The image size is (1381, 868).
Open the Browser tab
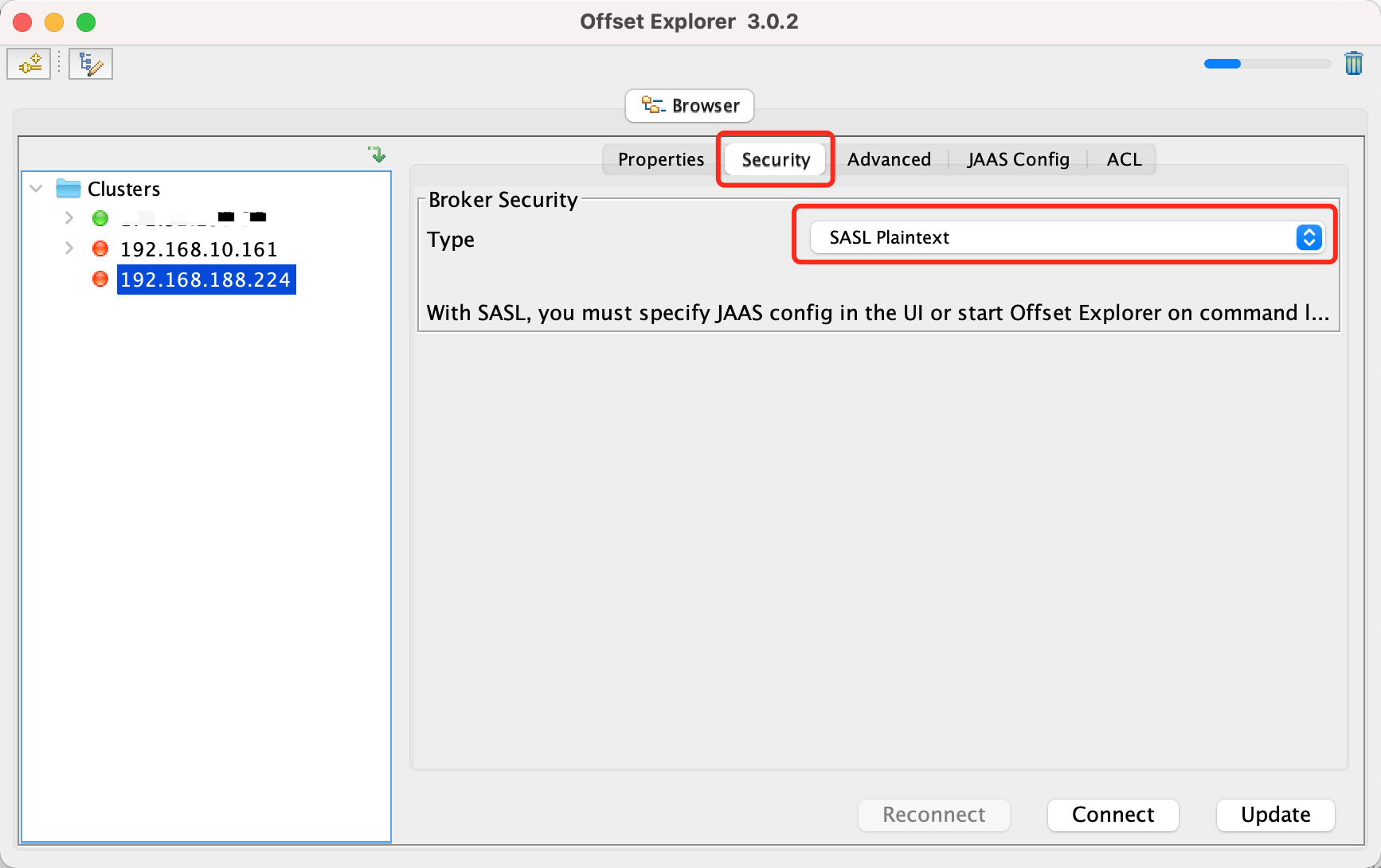click(690, 106)
